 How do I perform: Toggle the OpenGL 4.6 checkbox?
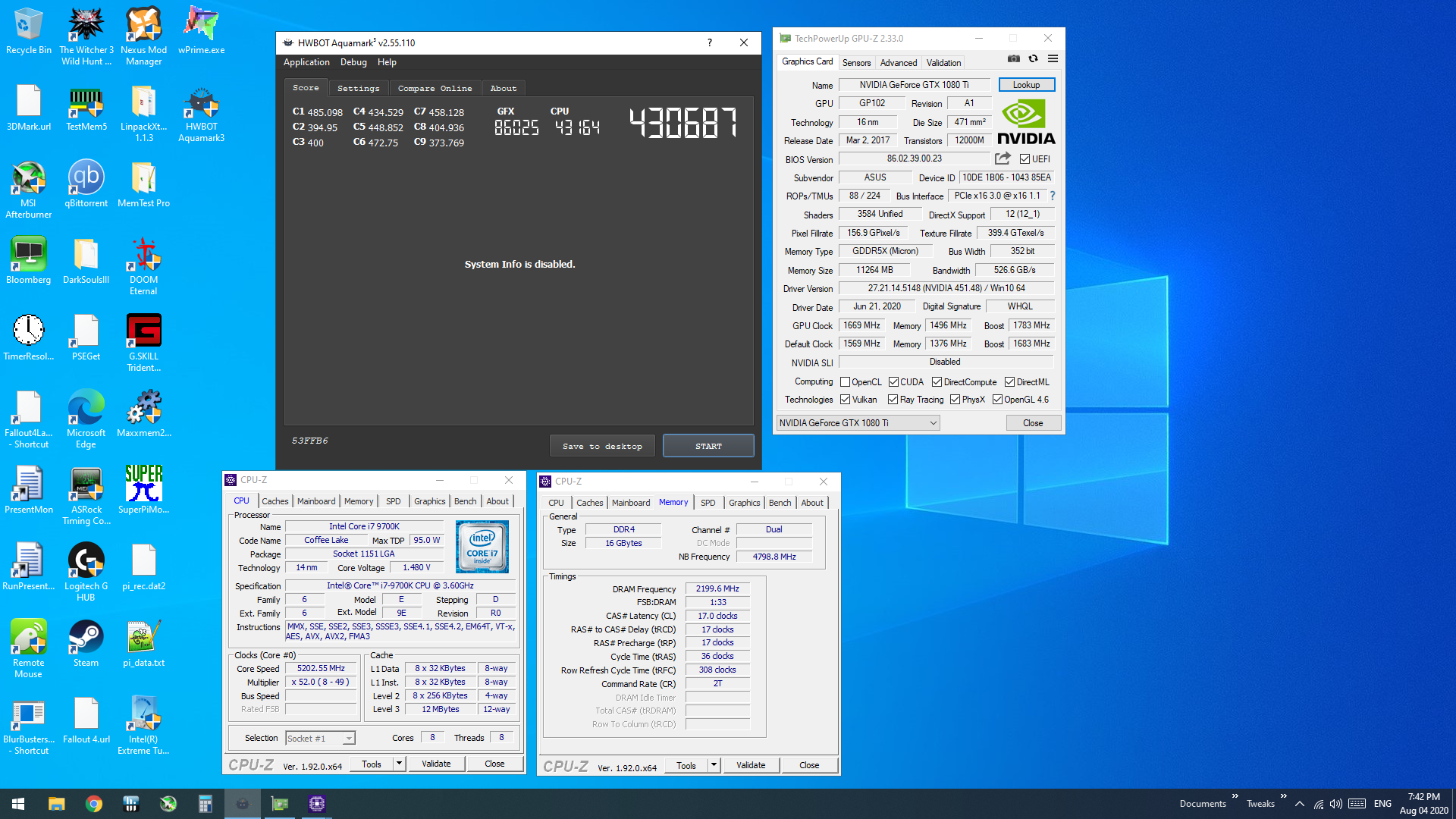[997, 400]
